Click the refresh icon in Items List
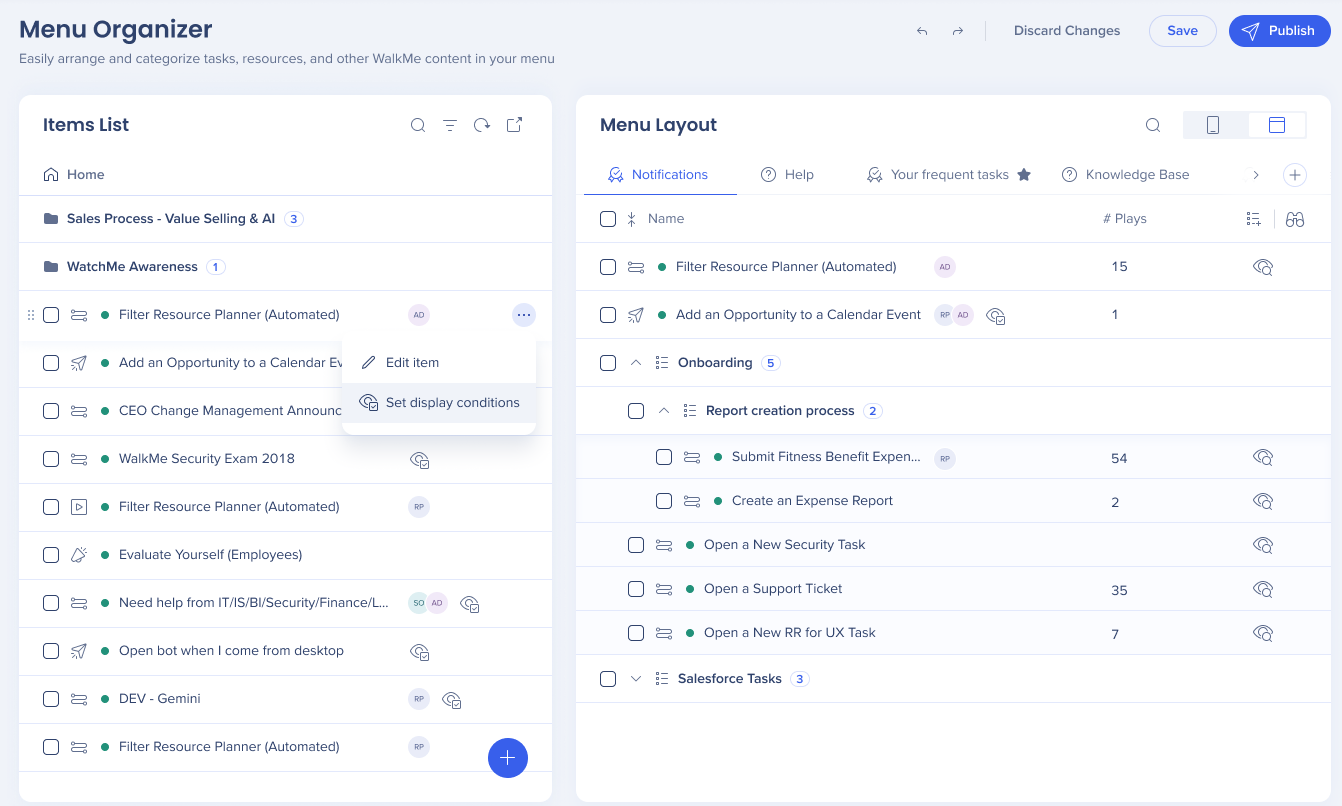 pyautogui.click(x=482, y=125)
